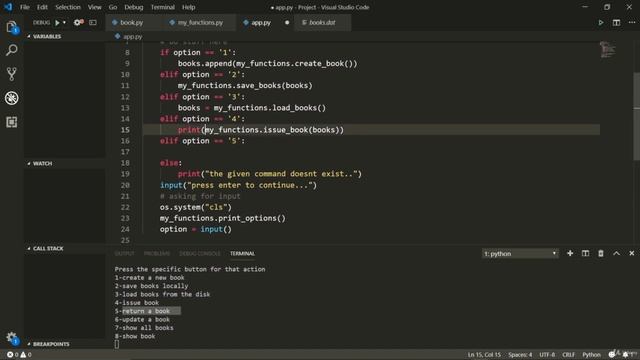
Task: Click terminal text '7-show all books'
Action: pyautogui.click(x=144, y=328)
